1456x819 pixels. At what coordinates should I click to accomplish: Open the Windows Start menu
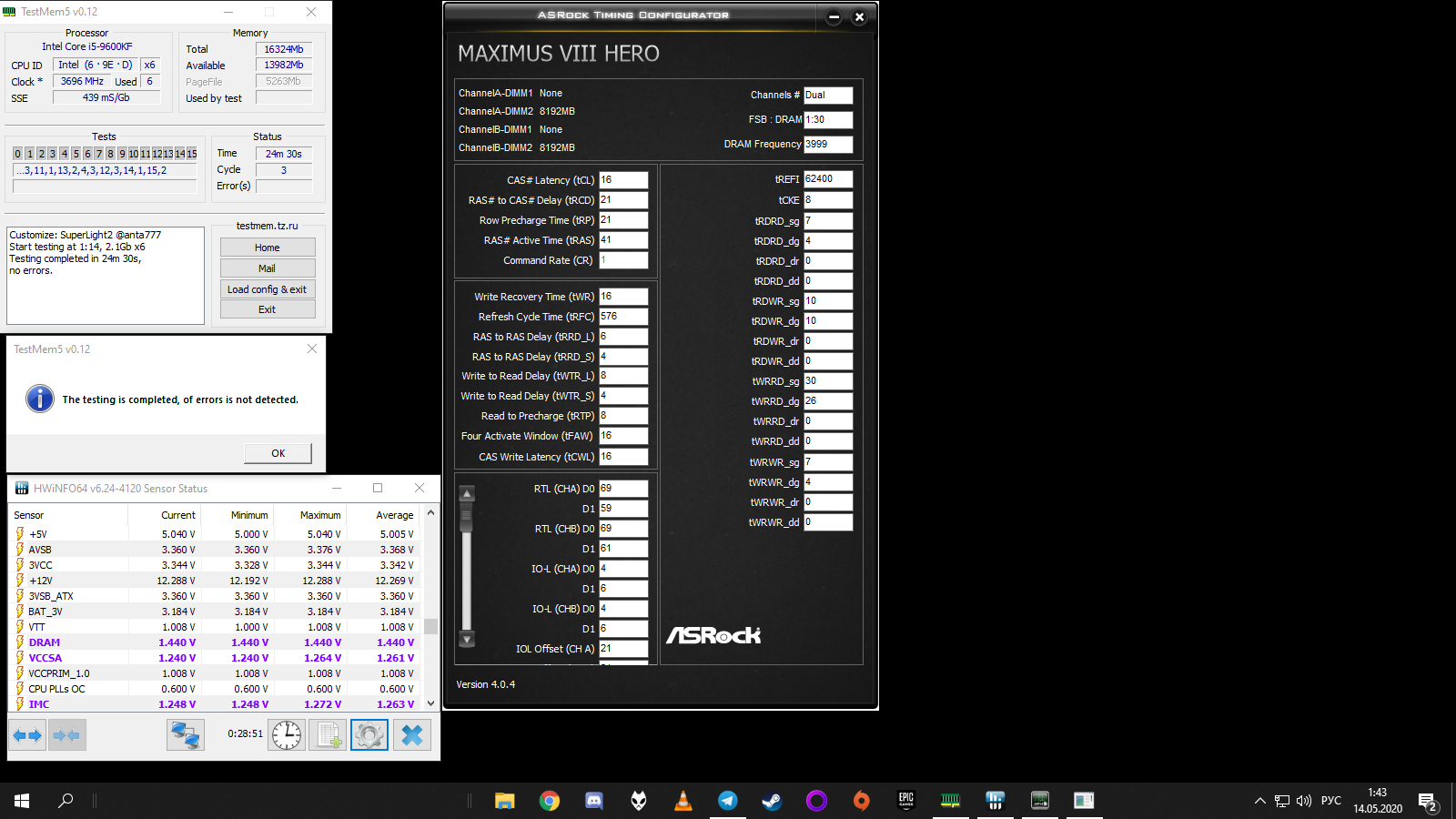click(22, 801)
